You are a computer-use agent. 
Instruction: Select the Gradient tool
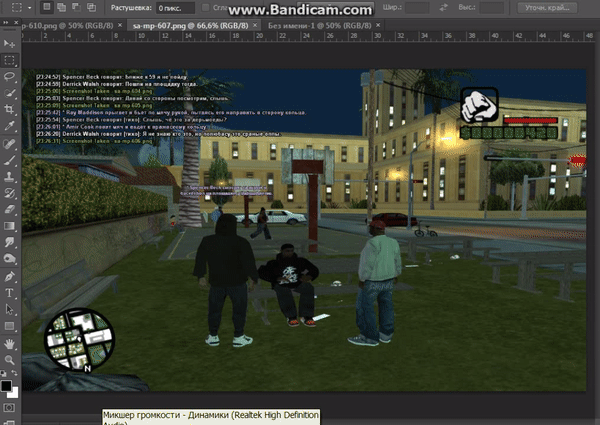click(10, 226)
